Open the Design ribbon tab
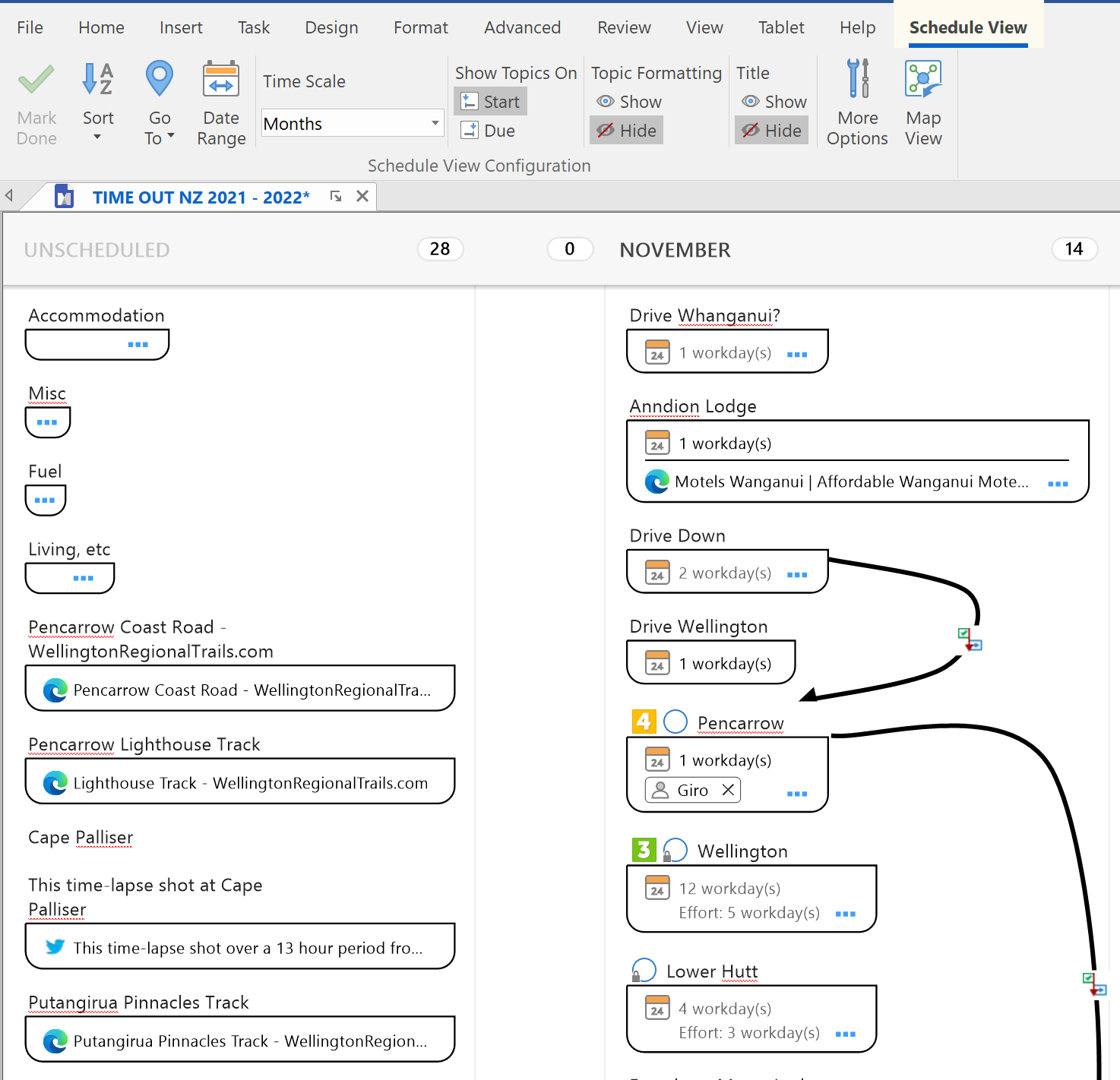 pyautogui.click(x=331, y=27)
